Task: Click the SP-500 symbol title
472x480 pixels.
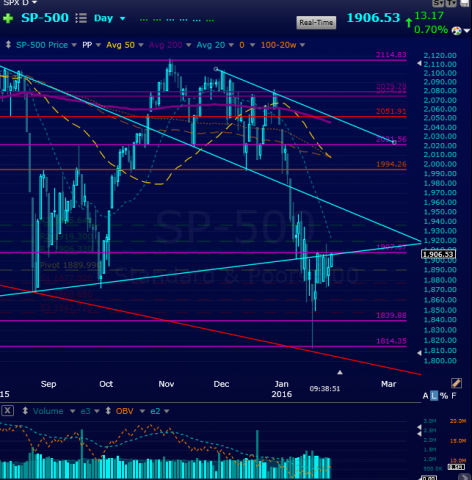Action: (x=45, y=18)
